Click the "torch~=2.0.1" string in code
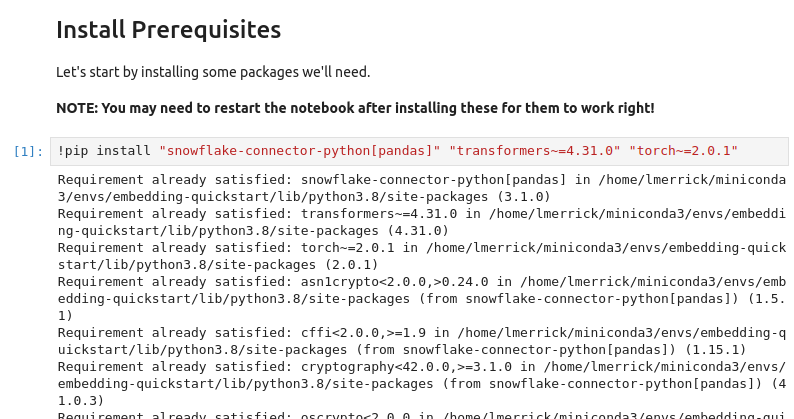 [683, 151]
